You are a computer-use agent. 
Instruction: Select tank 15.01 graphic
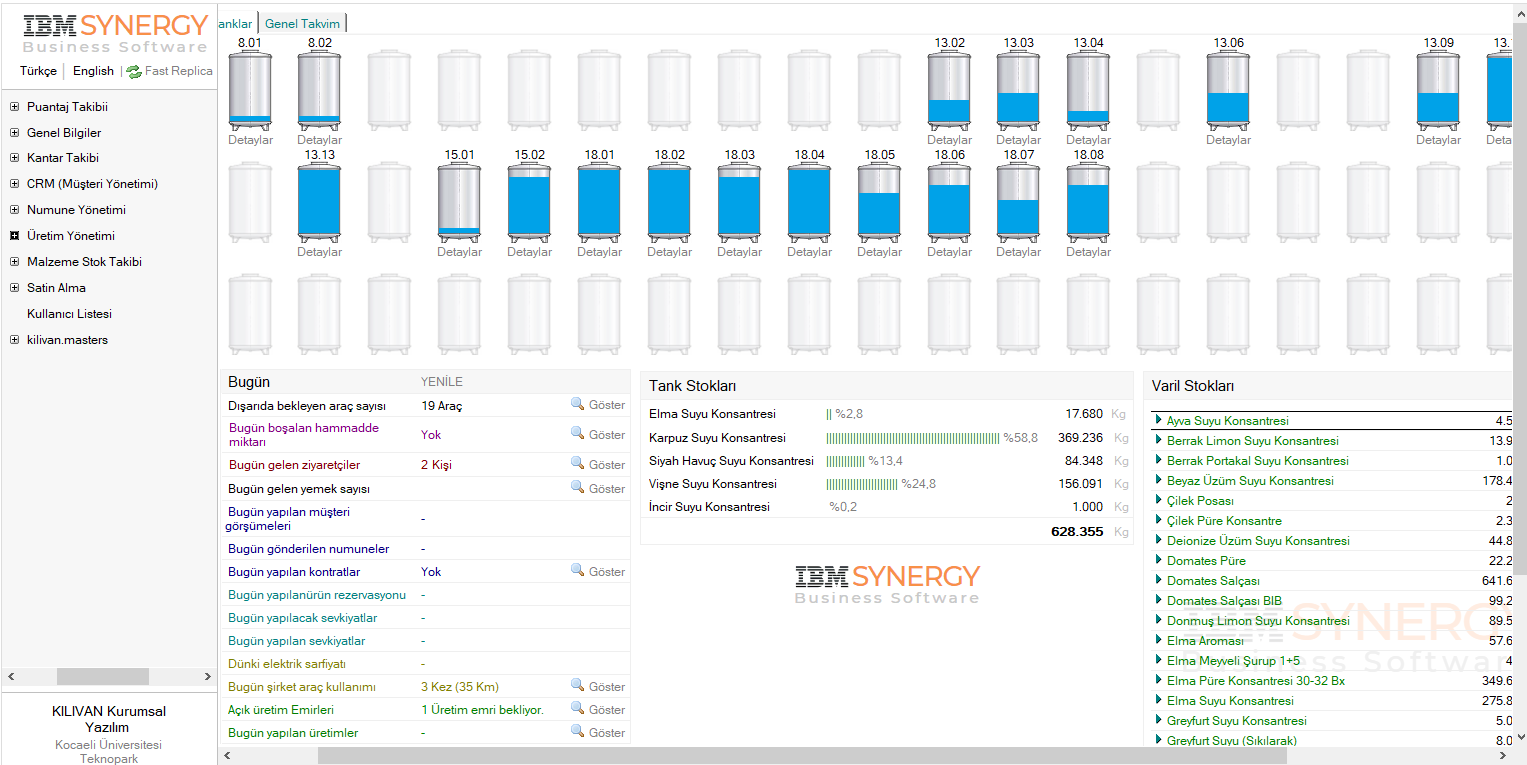(x=459, y=202)
